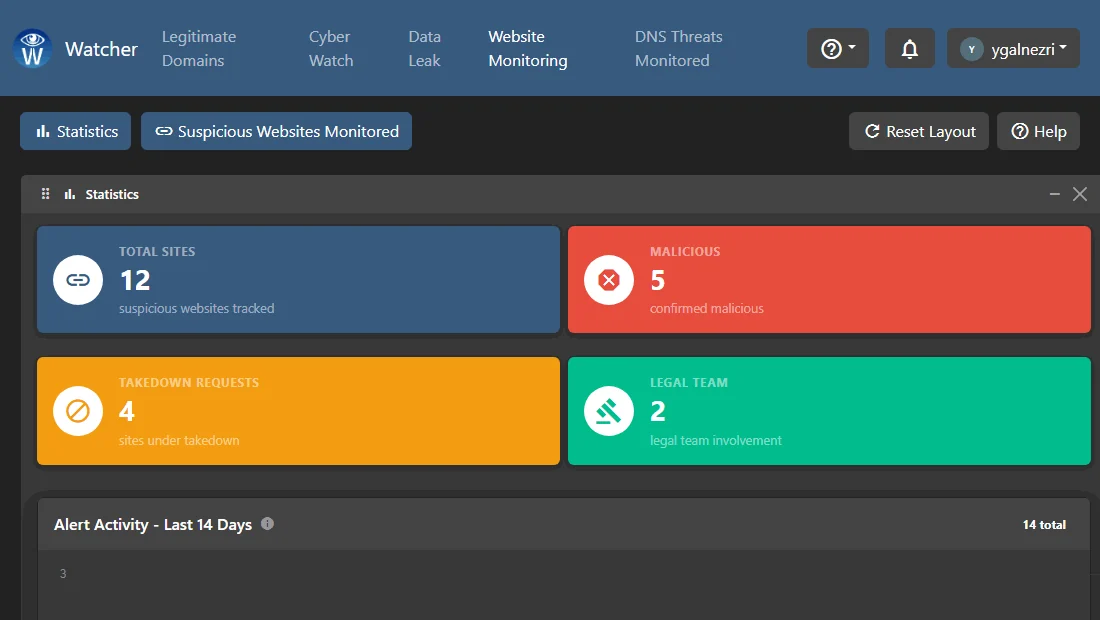Close the Statistics panel
The image size is (1100, 620).
(1080, 194)
